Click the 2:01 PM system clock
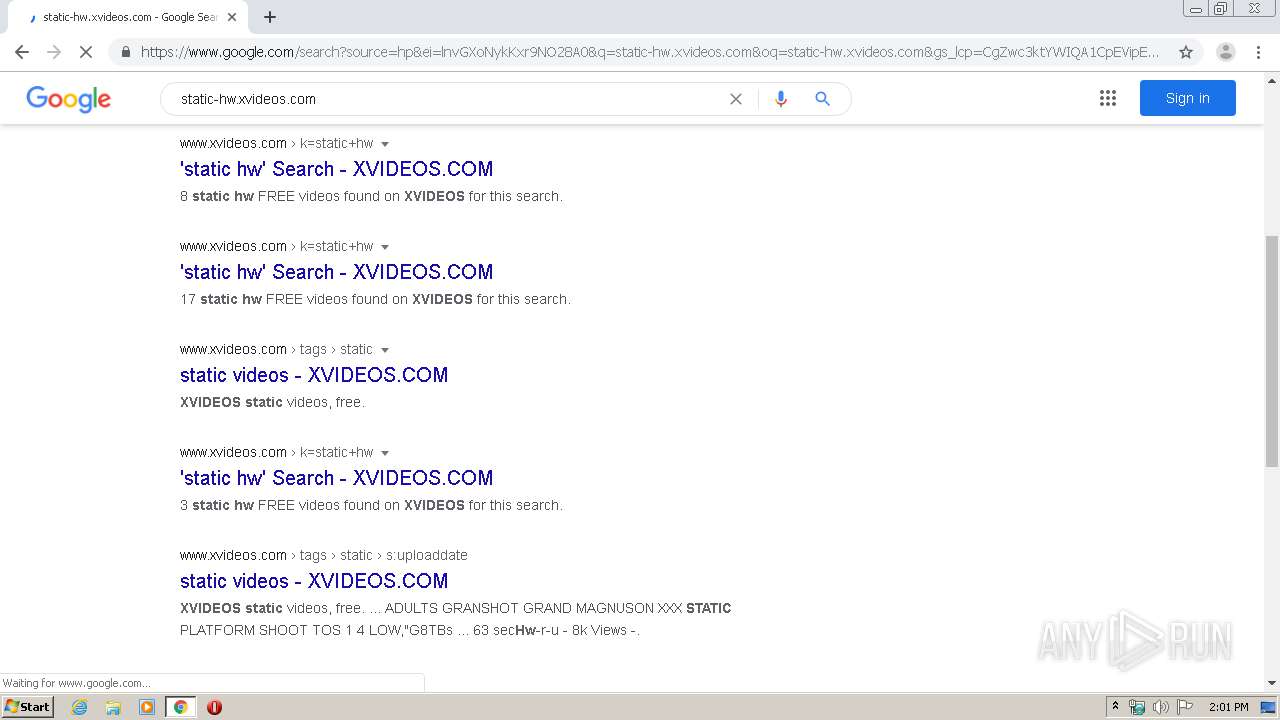Viewport: 1280px width, 720px height. point(1229,707)
